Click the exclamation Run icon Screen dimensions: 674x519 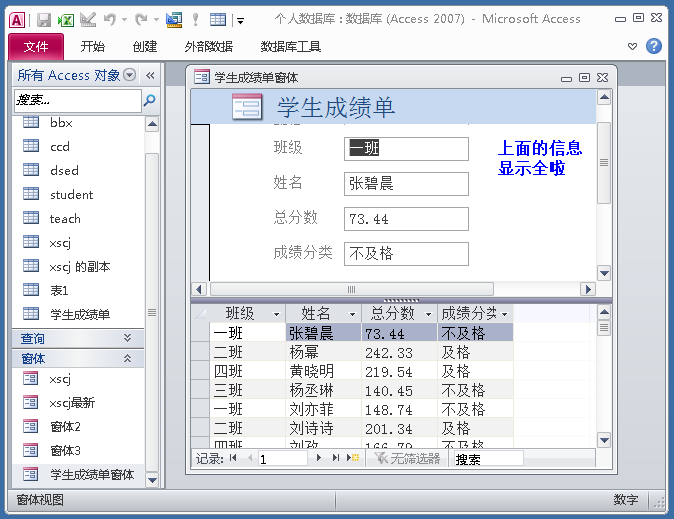coord(196,19)
